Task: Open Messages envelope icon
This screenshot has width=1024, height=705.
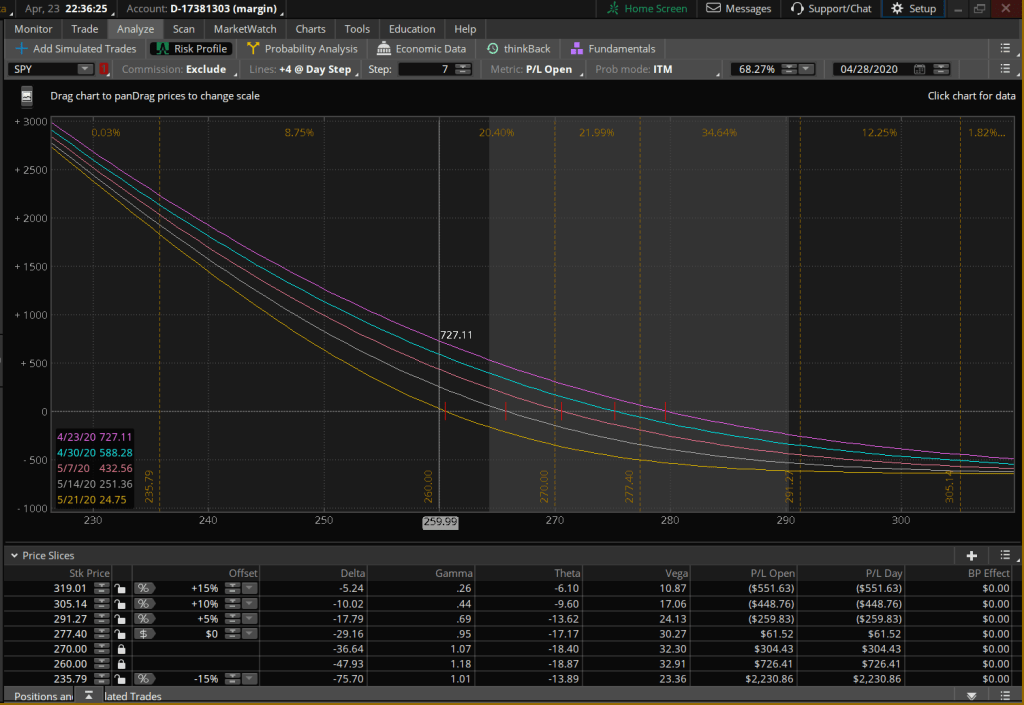Action: (x=713, y=9)
